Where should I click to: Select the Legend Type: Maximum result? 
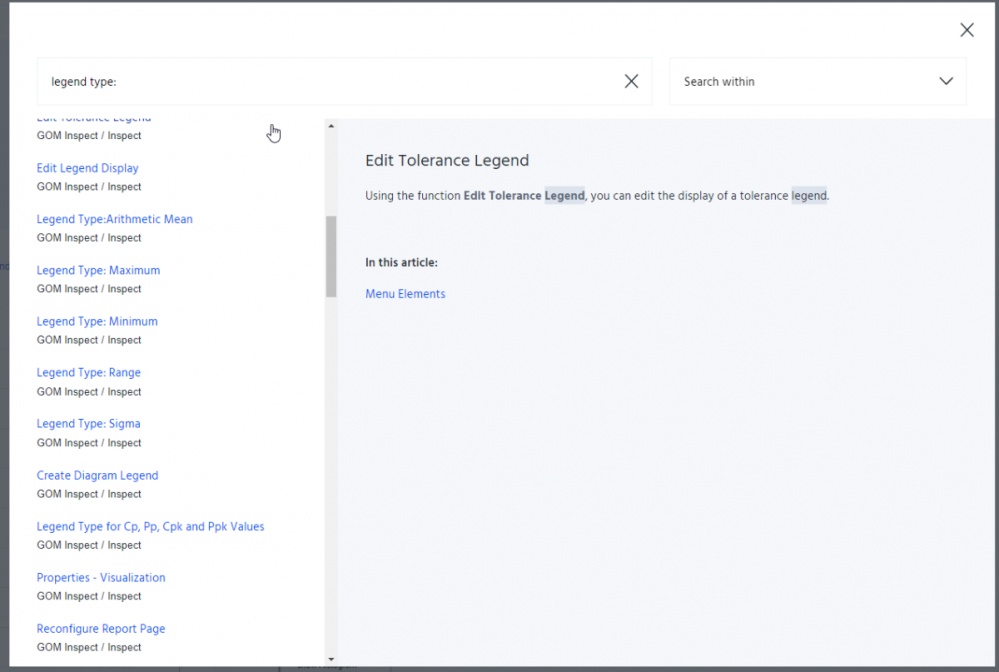click(98, 270)
